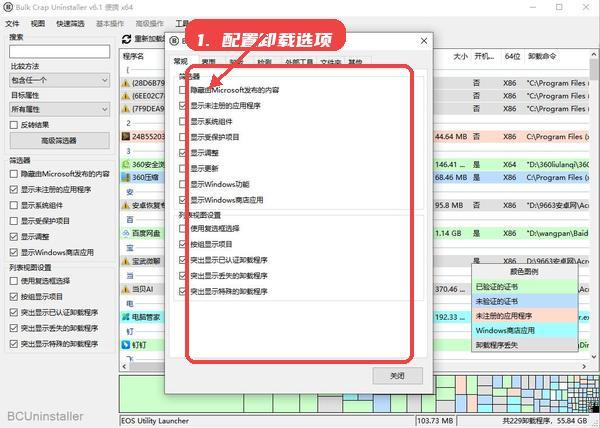Enable 隐藏由Microsoft发布的内容 in the settings dialog
Image resolution: width=600 pixels, height=428 pixels.
(x=183, y=90)
